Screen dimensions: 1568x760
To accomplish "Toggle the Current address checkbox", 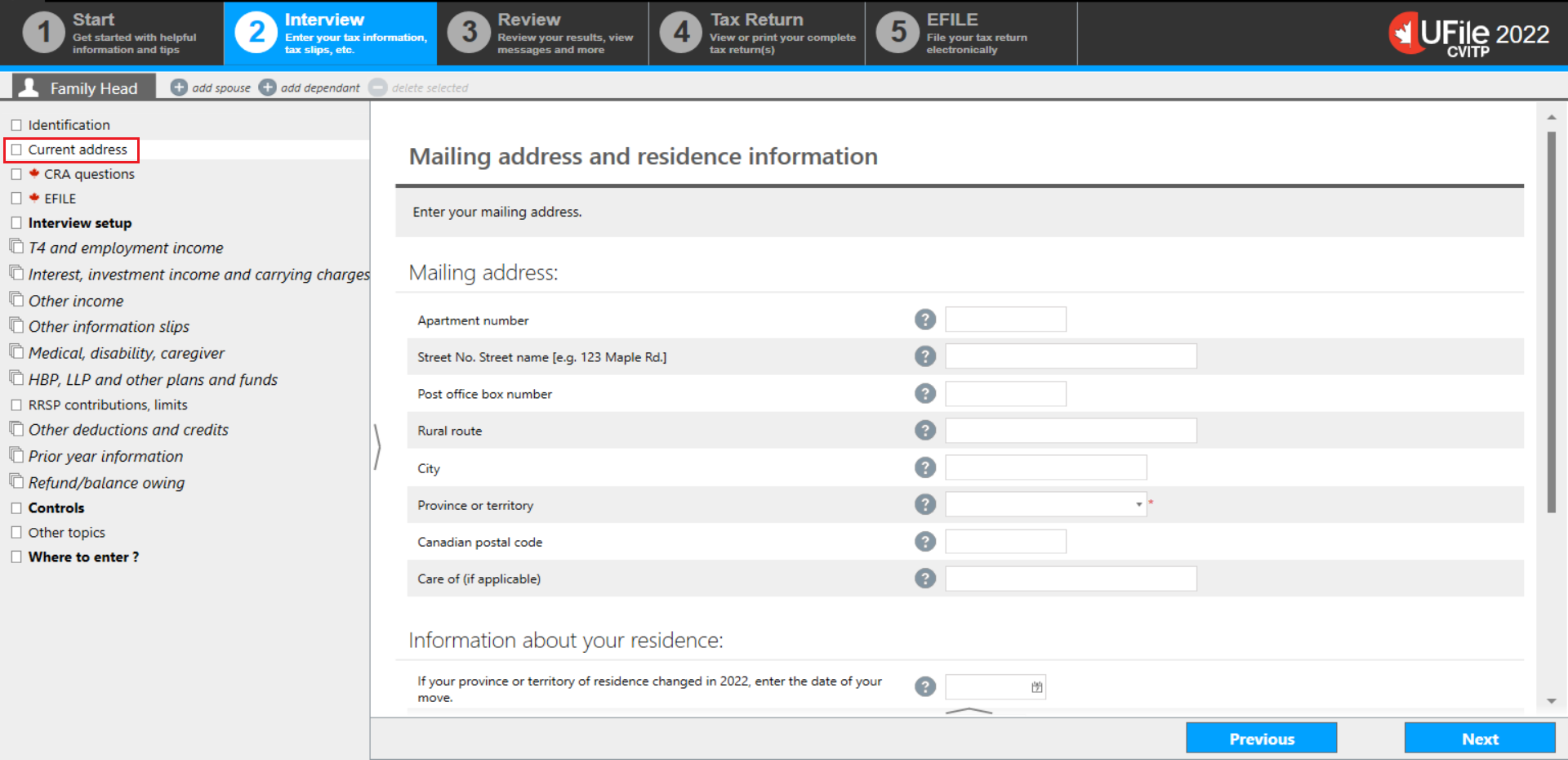I will (16, 150).
